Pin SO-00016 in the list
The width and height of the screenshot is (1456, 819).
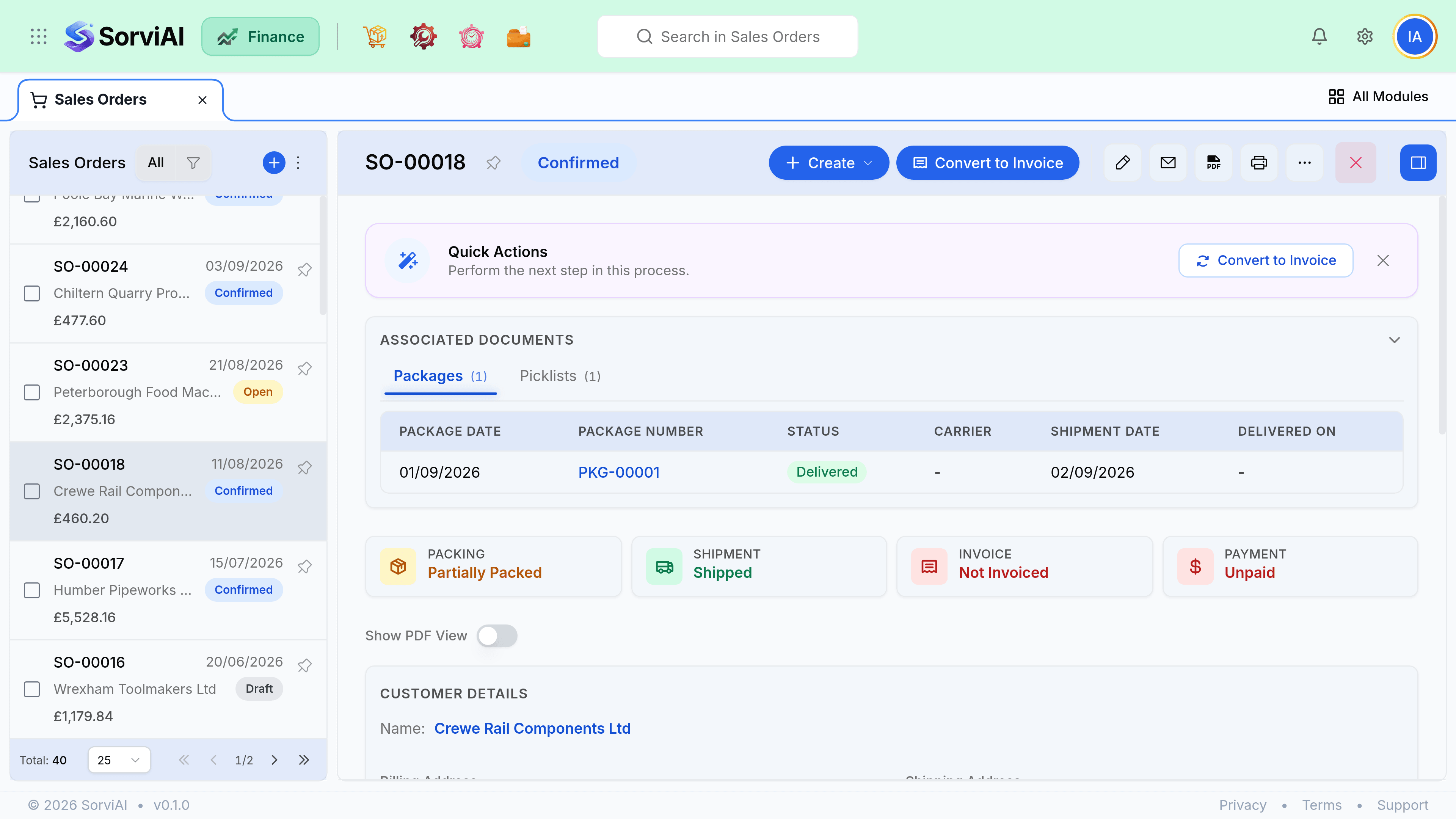pyautogui.click(x=304, y=665)
